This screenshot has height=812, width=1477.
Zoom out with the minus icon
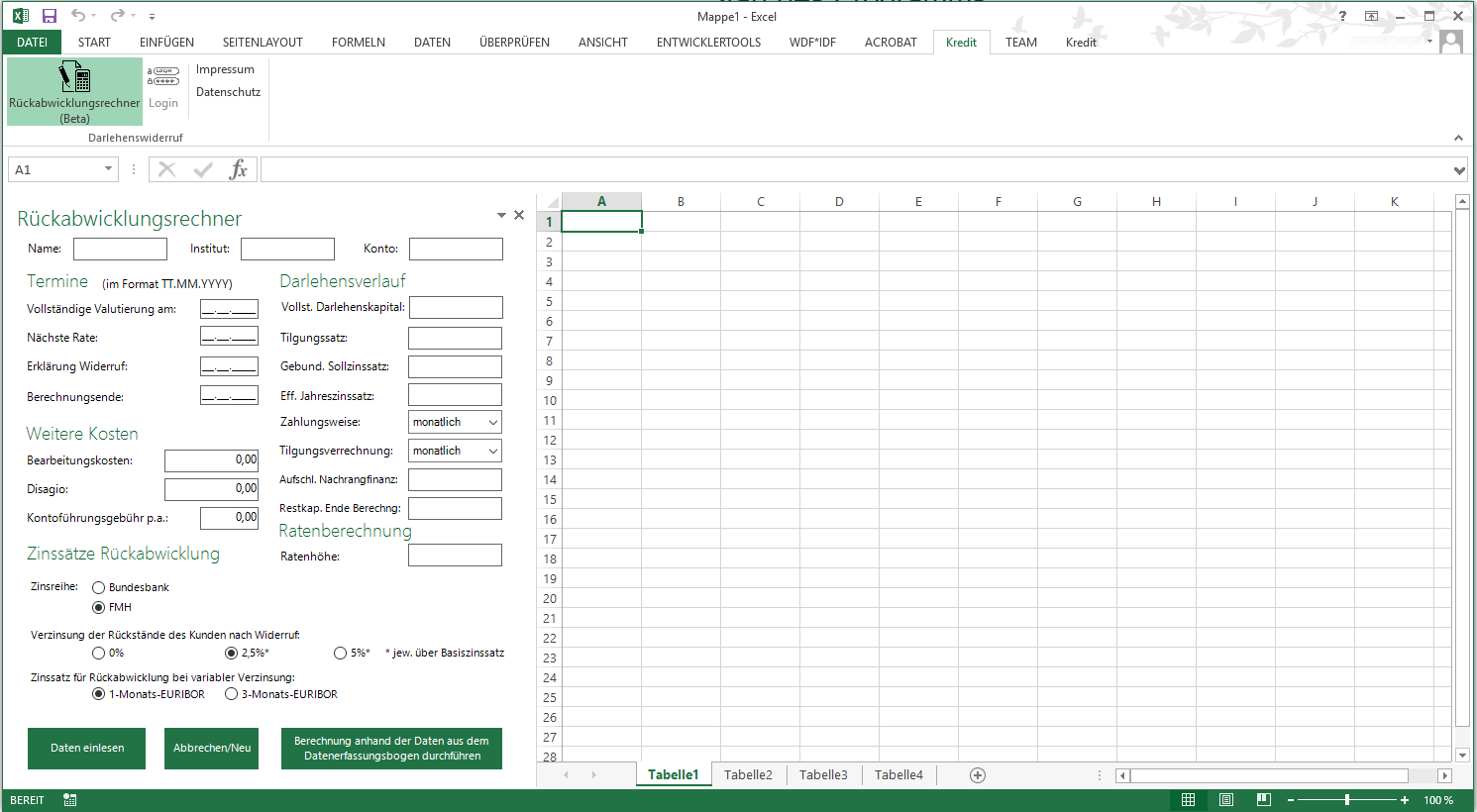click(x=1291, y=800)
